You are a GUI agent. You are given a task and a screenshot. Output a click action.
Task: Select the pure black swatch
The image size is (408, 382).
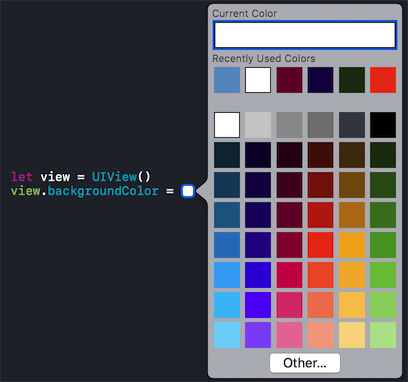tap(383, 125)
